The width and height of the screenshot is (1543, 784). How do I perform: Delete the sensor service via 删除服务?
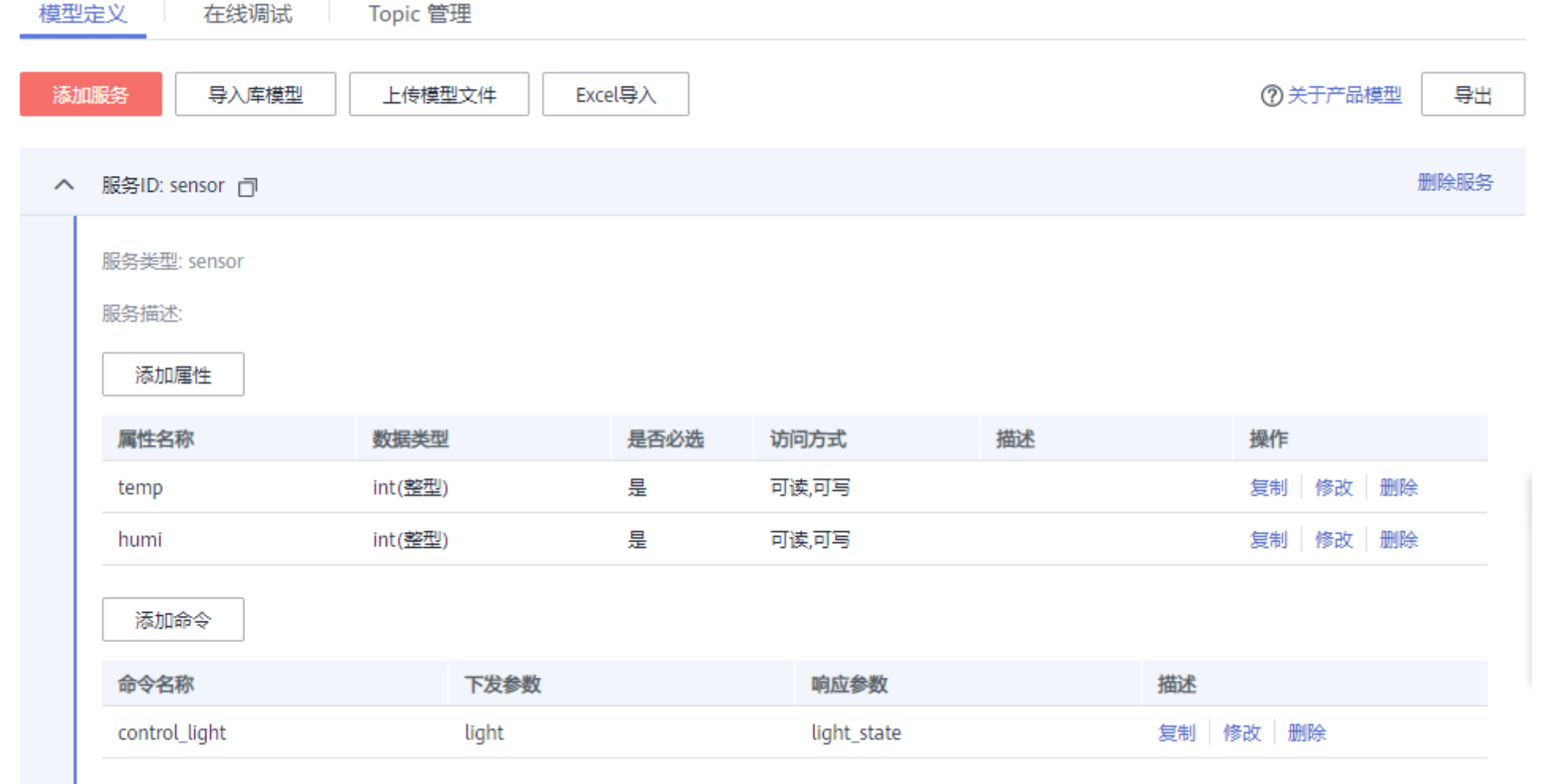pyautogui.click(x=1454, y=183)
